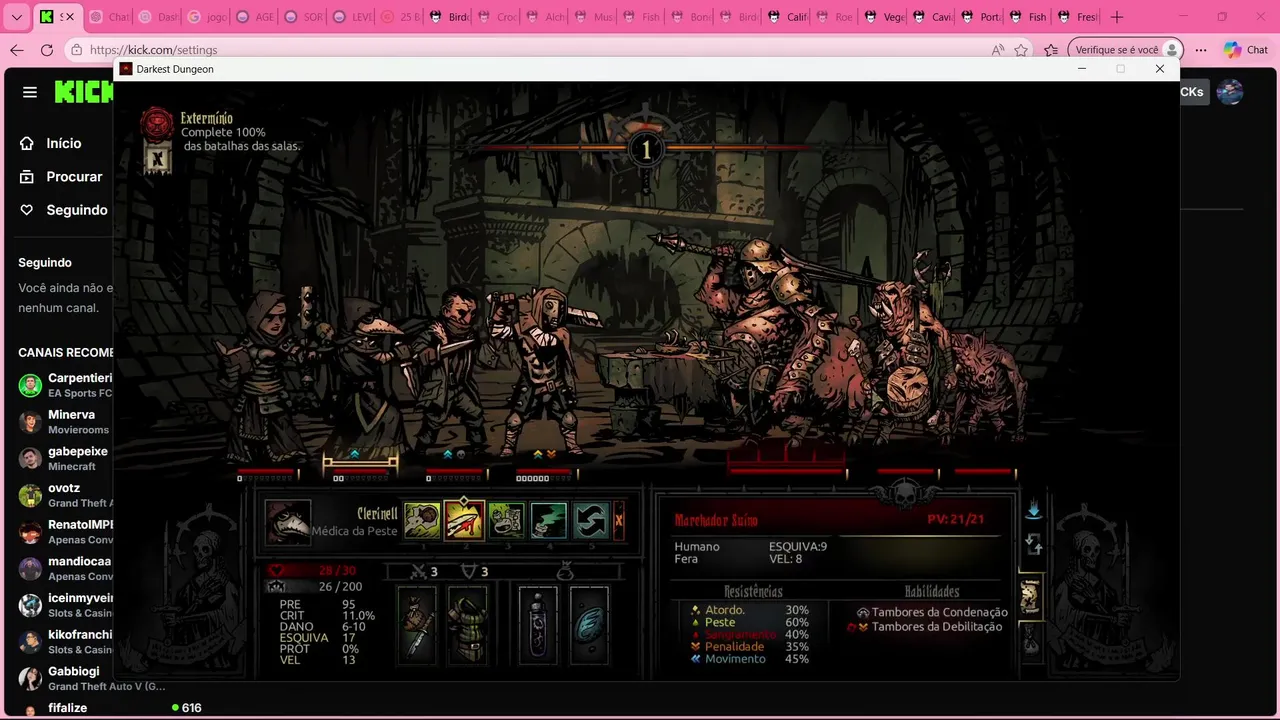The width and height of the screenshot is (1280, 720).
Task: Open mandiocaa recommended channel
Action: pos(65,568)
